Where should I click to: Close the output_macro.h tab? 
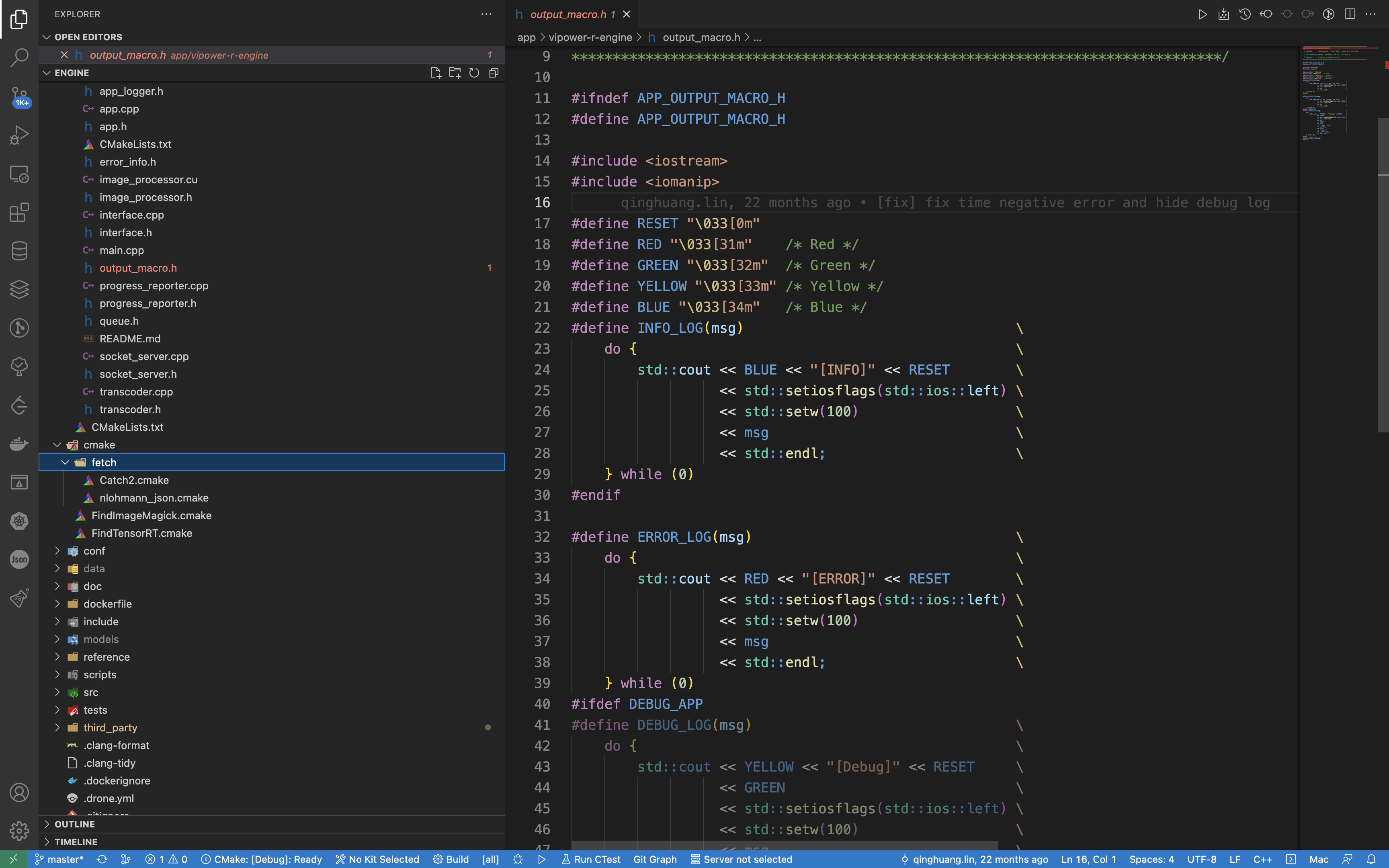(x=626, y=14)
